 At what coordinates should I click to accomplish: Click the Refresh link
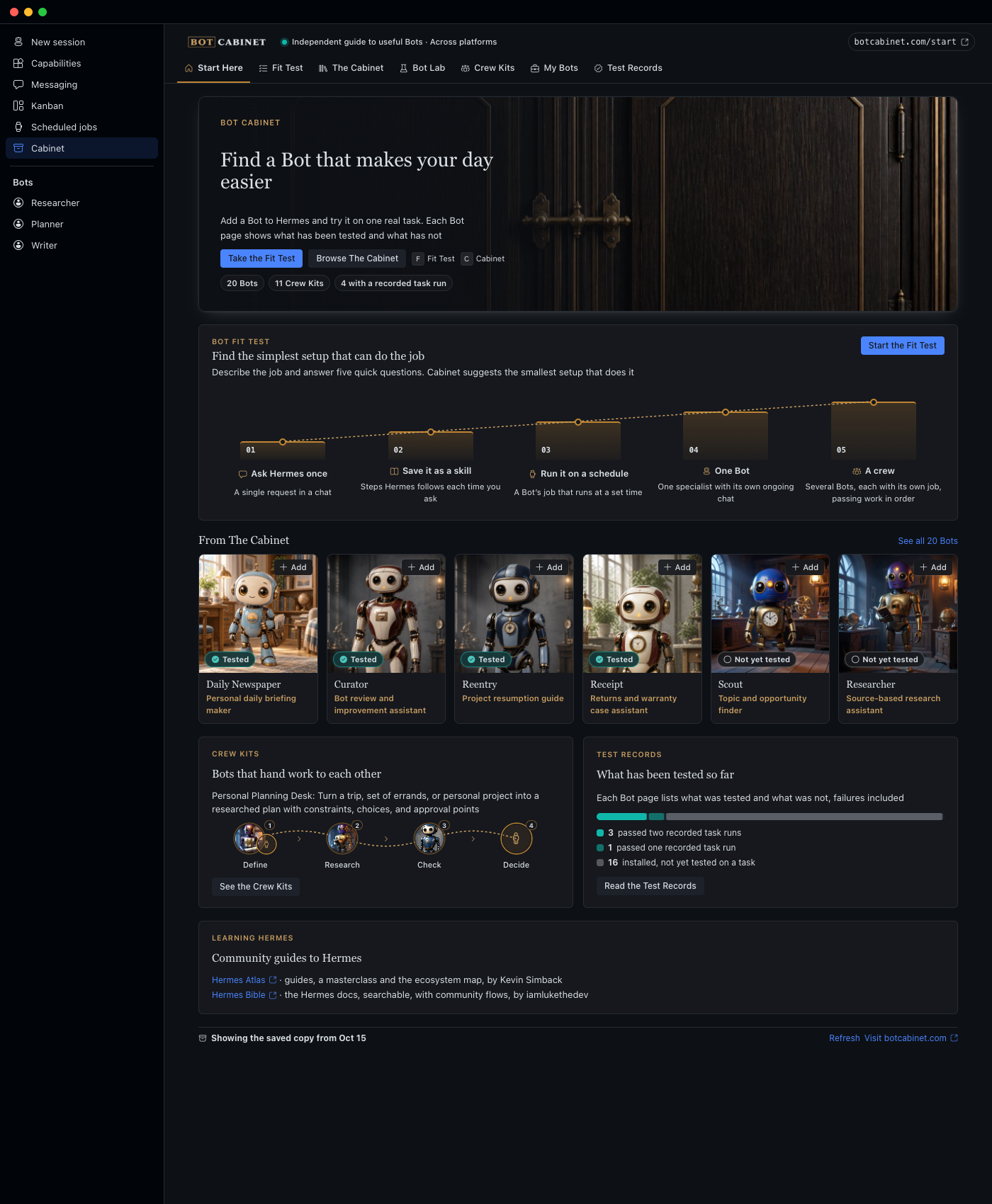[x=845, y=1038]
